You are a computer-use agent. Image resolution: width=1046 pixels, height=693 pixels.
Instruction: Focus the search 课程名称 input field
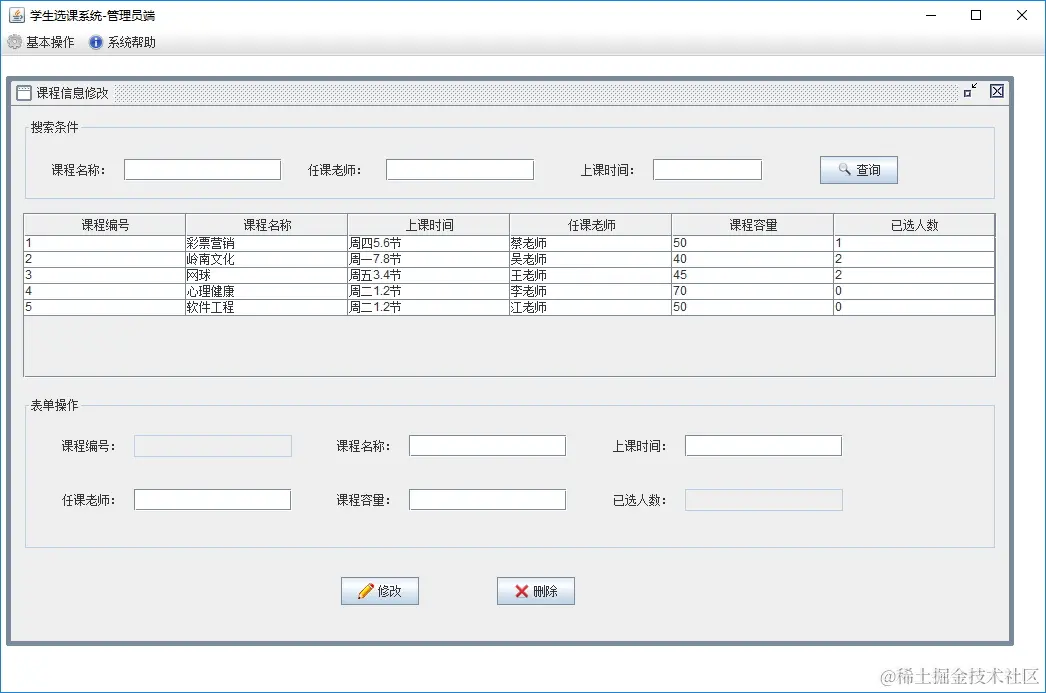coord(202,169)
